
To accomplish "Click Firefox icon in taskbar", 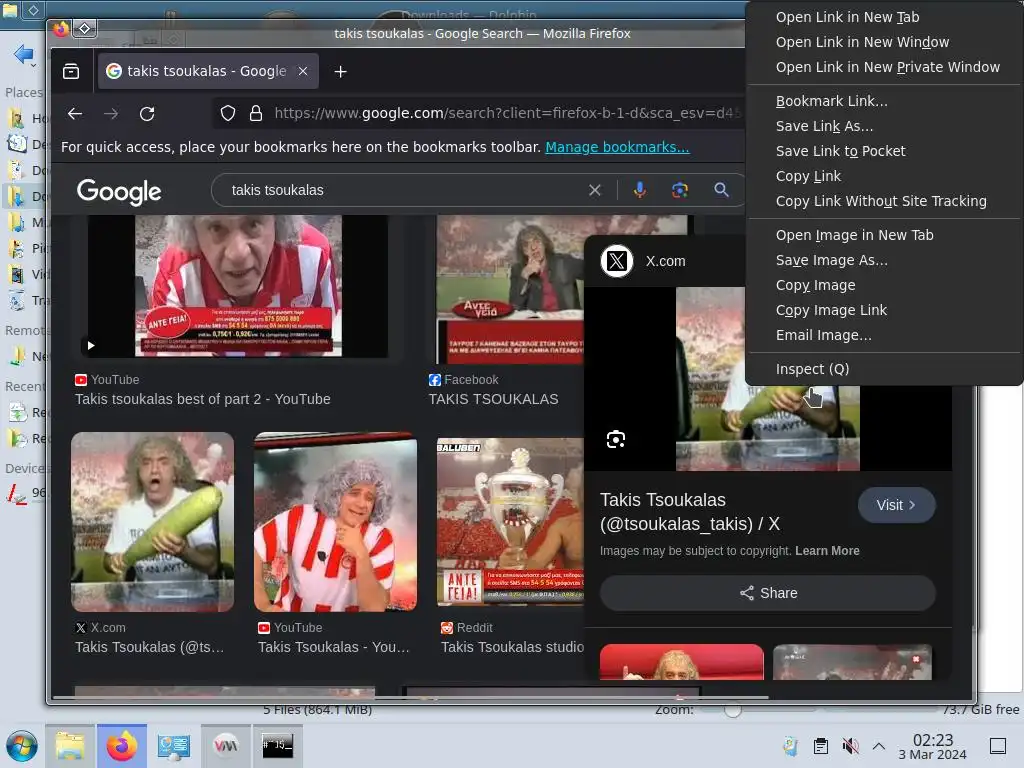I will click(x=121, y=746).
